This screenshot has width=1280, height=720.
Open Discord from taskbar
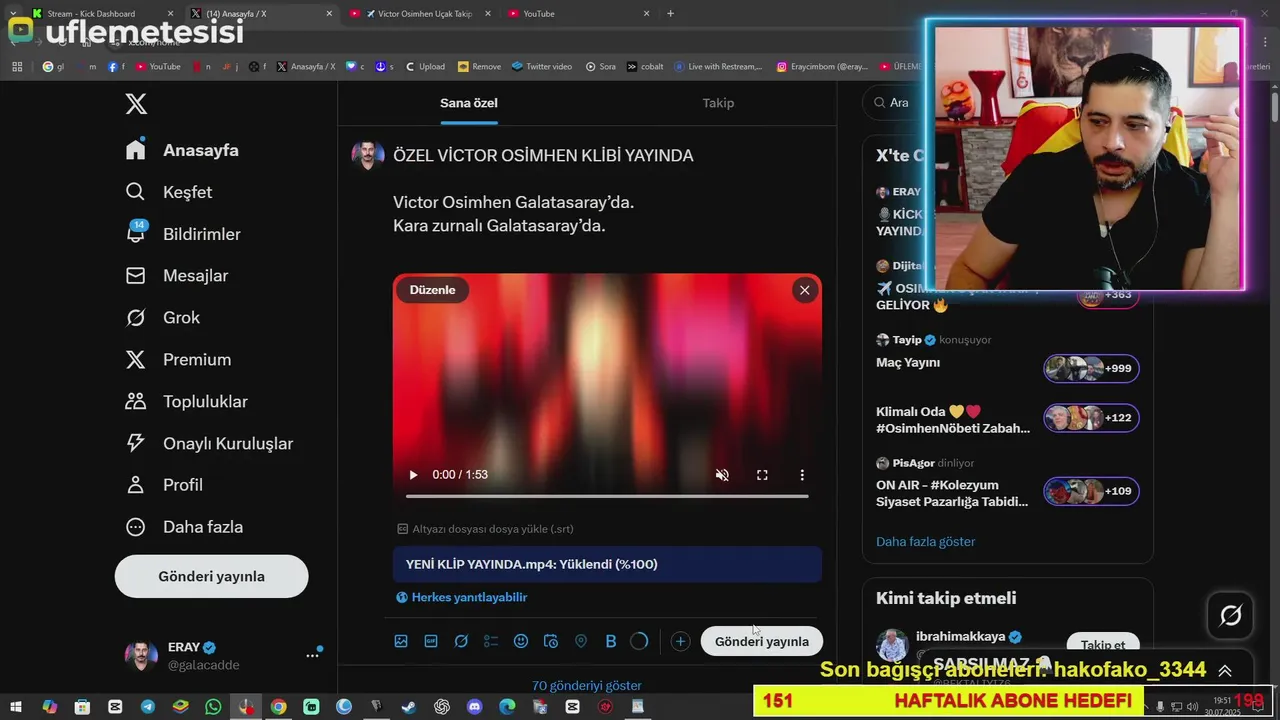click(474, 707)
